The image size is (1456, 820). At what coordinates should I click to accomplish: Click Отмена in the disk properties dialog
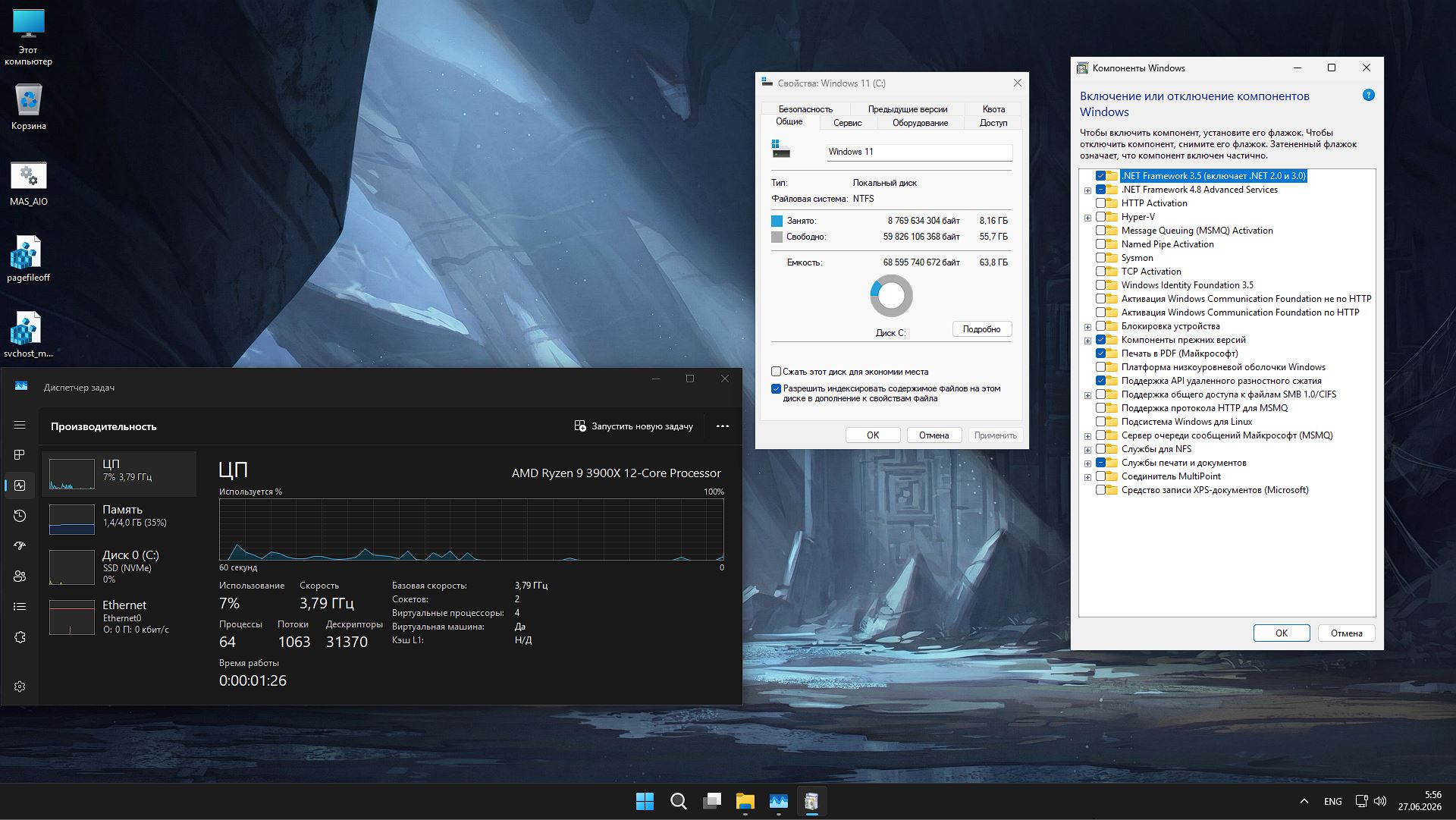tap(934, 435)
